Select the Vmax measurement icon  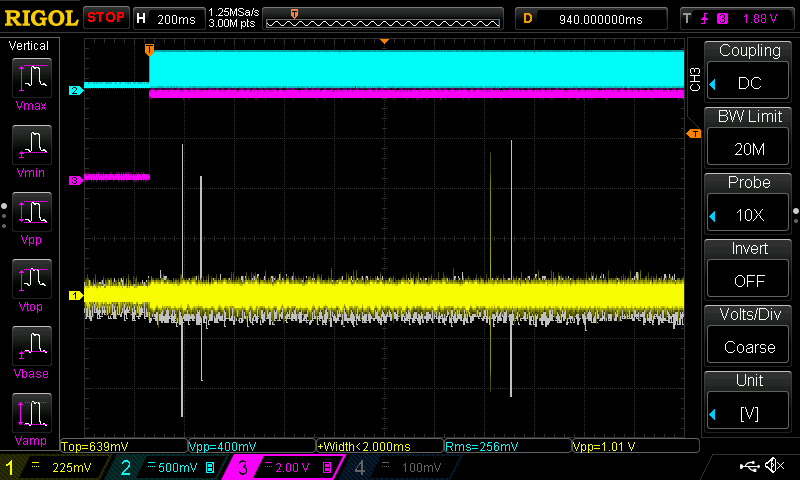[x=32, y=78]
